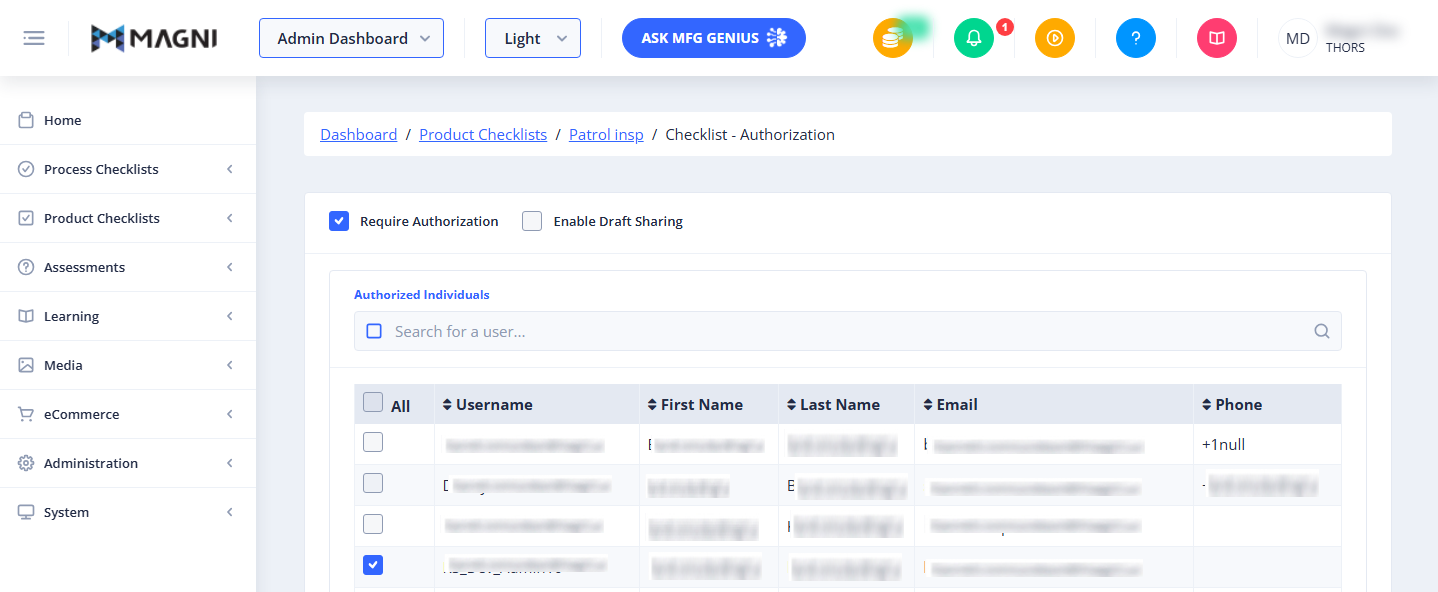
Task: Follow Product Checklists breadcrumb link
Action: (483, 134)
